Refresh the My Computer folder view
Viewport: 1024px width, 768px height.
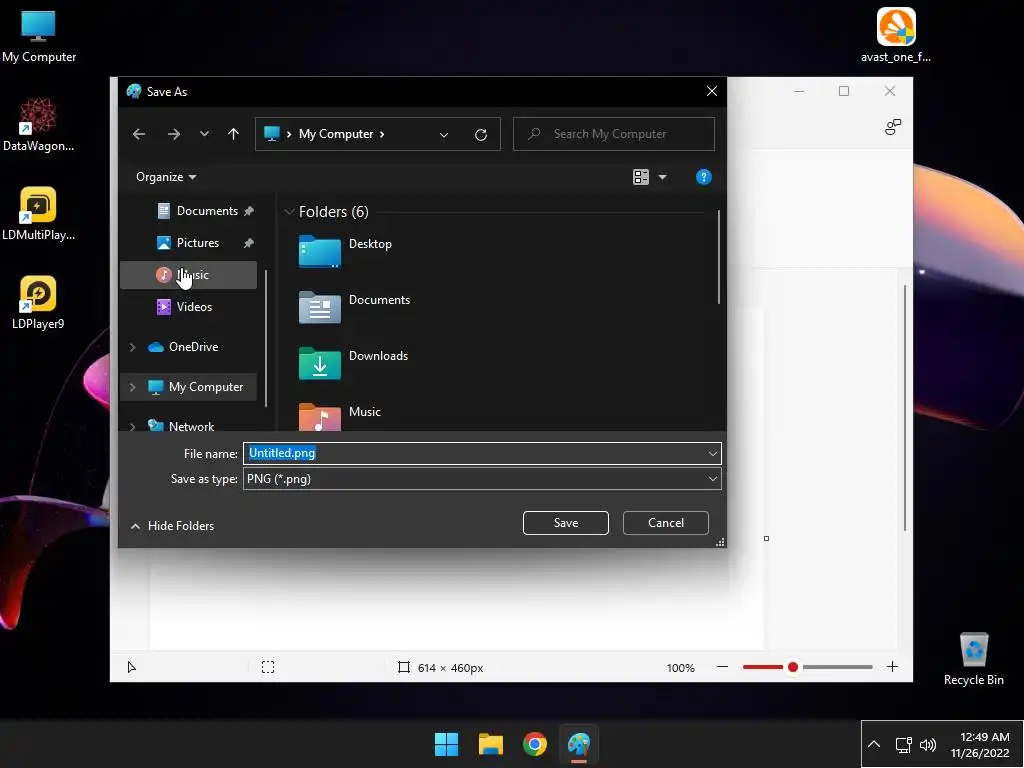click(481, 135)
